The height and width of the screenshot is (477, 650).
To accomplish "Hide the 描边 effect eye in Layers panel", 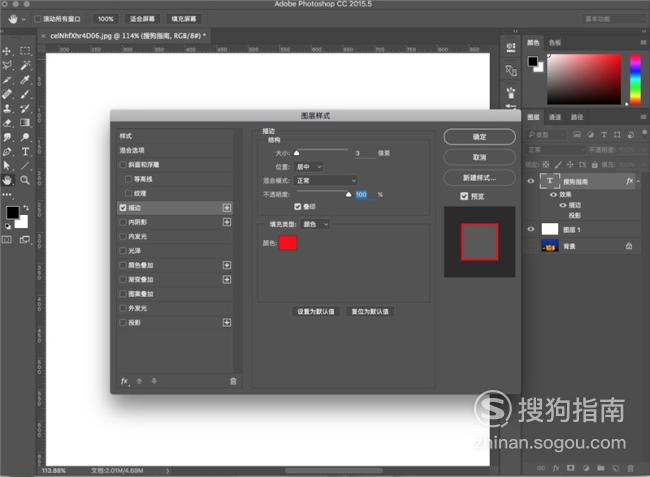I will click(563, 205).
